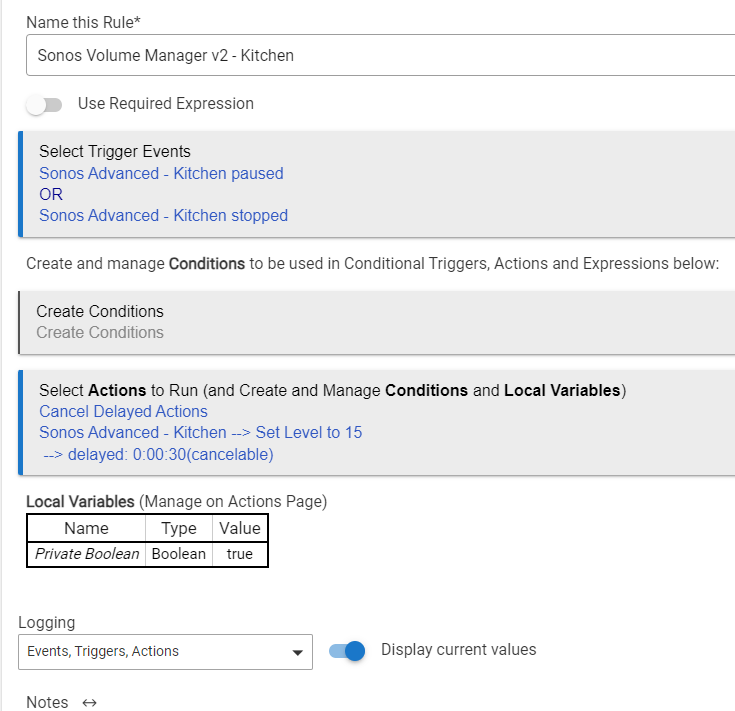Click the Value column header
735x711 pixels.
240,528
